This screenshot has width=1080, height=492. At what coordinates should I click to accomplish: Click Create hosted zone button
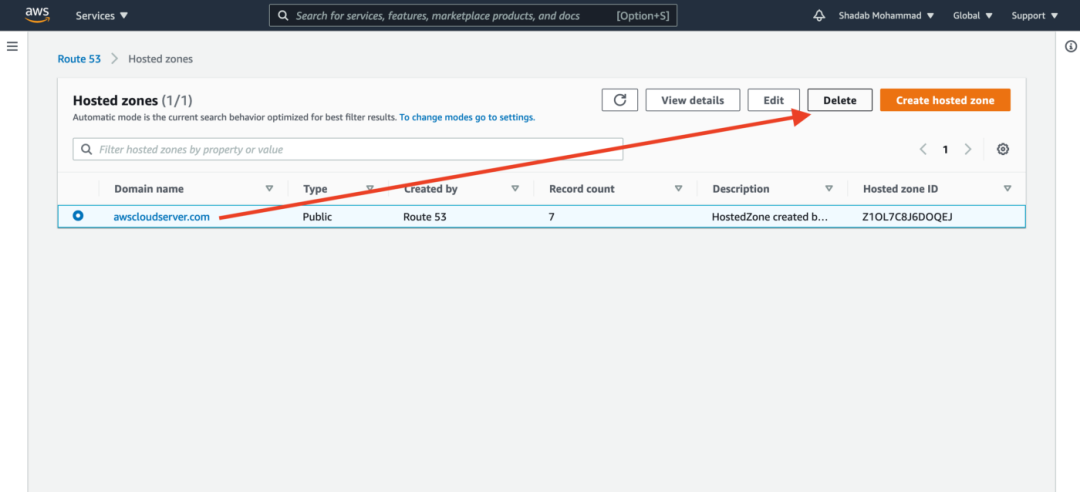tap(945, 100)
